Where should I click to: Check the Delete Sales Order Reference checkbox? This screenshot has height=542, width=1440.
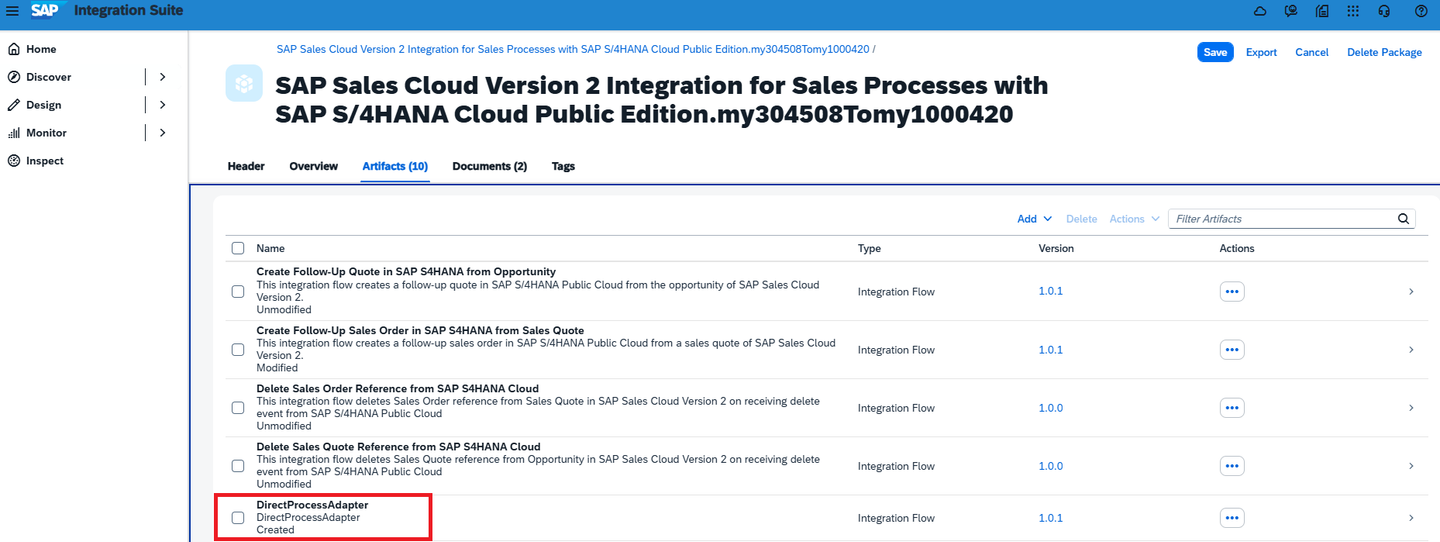coord(238,408)
